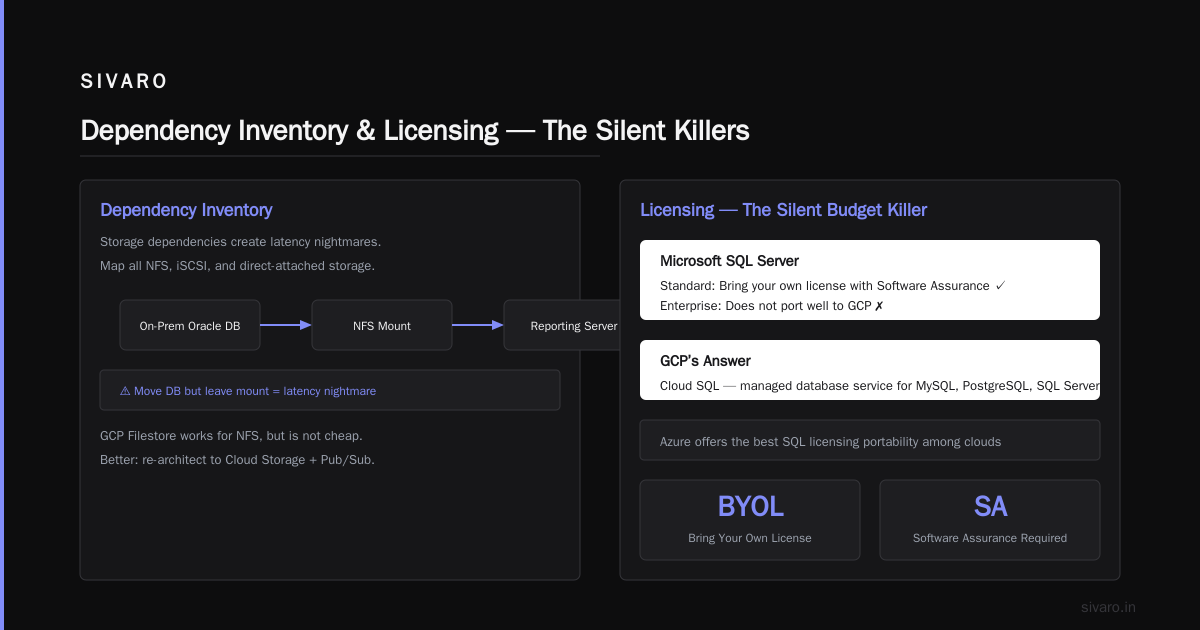Open the sivaro.in footer link

(x=1108, y=607)
